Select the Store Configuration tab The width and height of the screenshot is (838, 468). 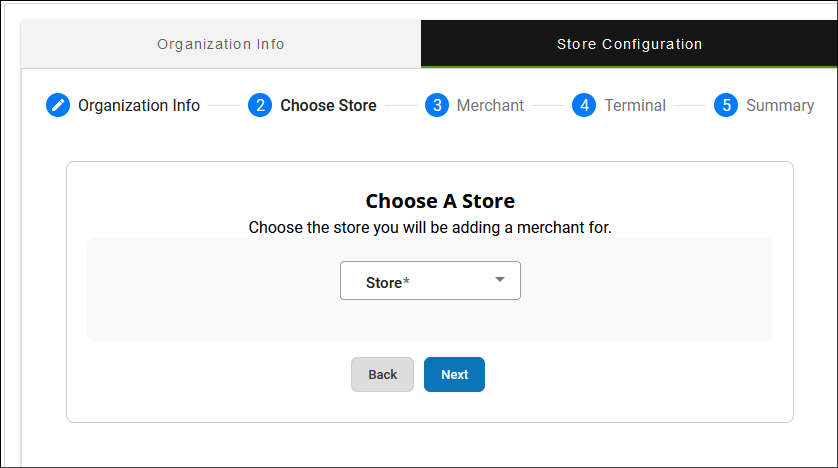tap(629, 44)
